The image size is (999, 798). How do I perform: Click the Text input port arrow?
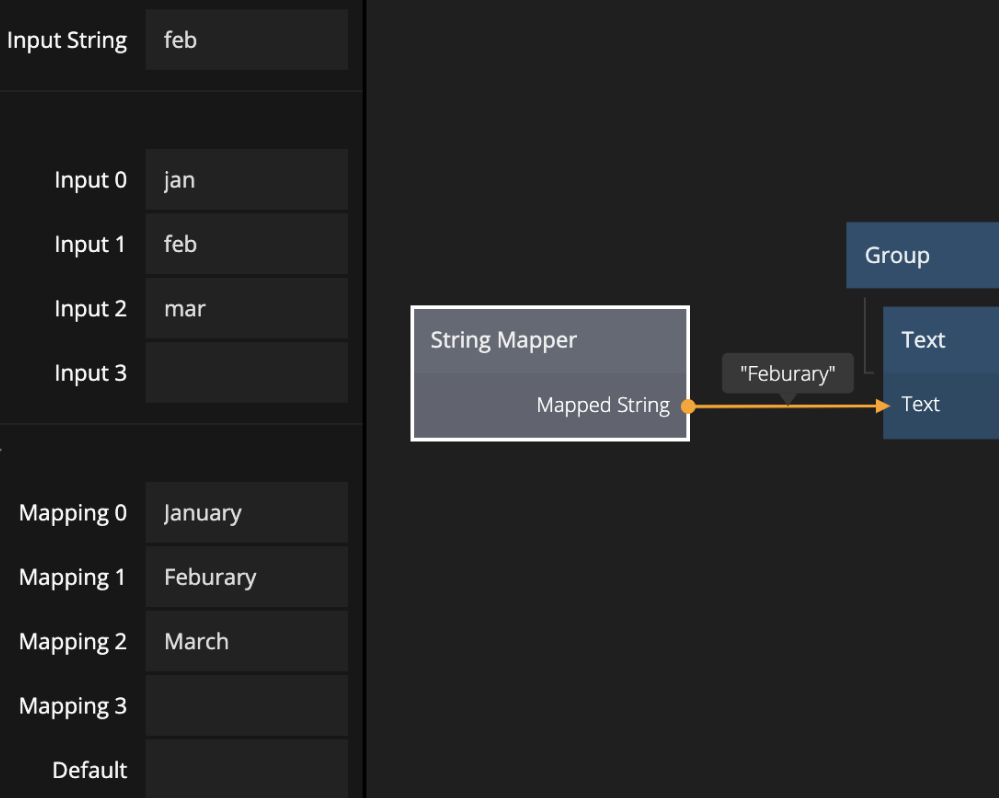[878, 406]
